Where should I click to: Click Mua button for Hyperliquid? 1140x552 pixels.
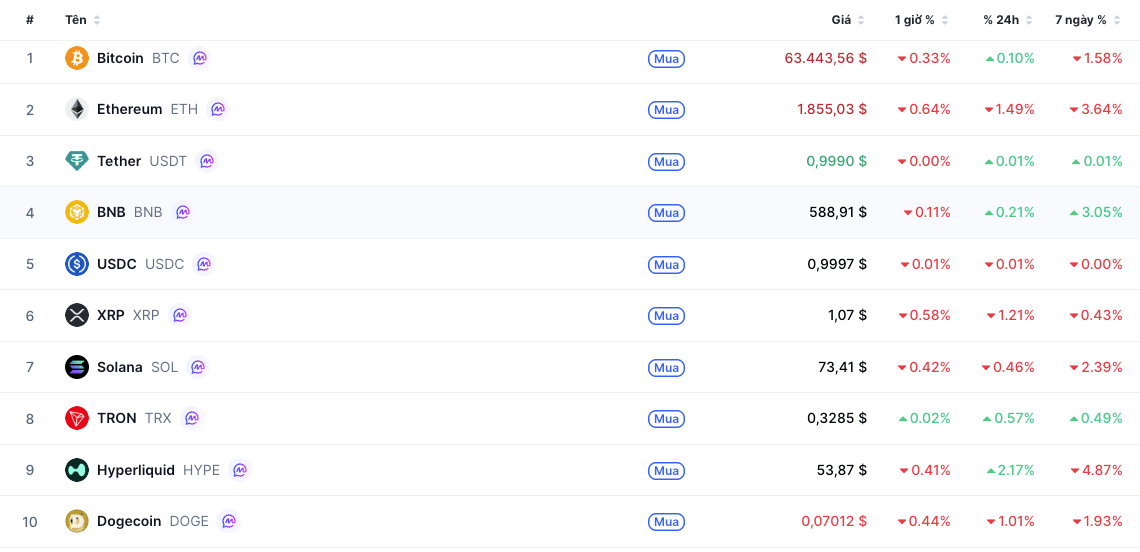[x=666, y=471]
